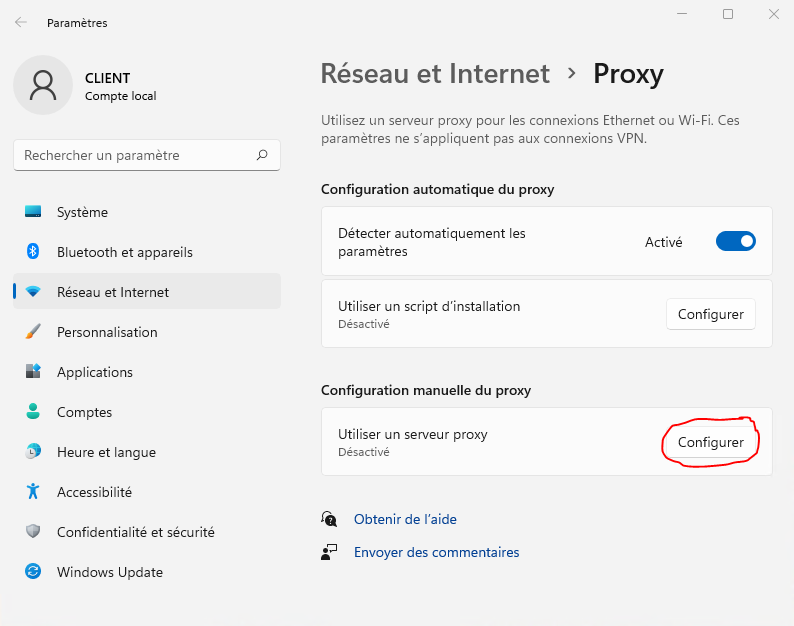Click the Proxy page title
Viewport: 794px width, 626px height.
tap(628, 75)
